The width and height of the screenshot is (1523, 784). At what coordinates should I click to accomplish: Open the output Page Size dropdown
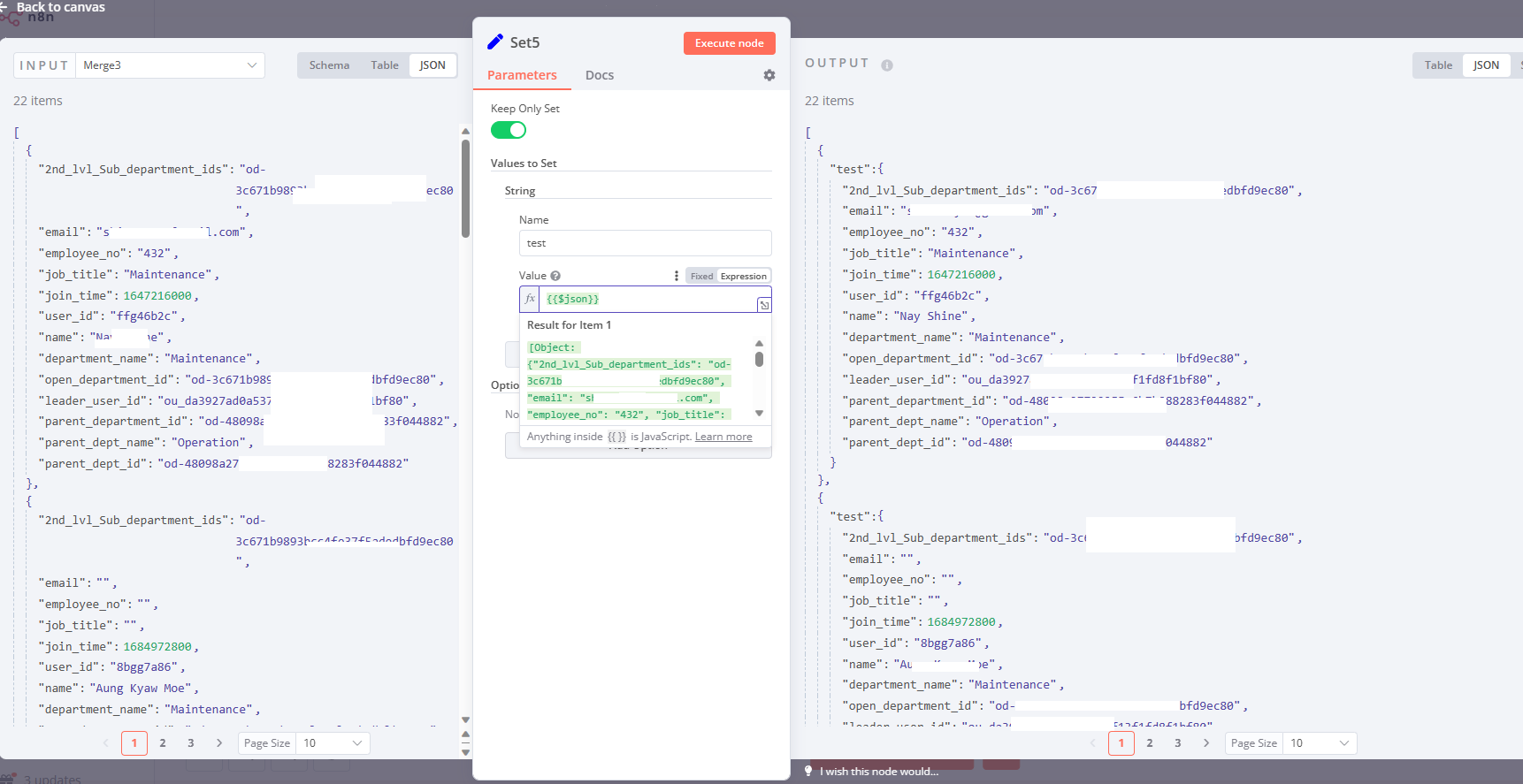point(1320,743)
